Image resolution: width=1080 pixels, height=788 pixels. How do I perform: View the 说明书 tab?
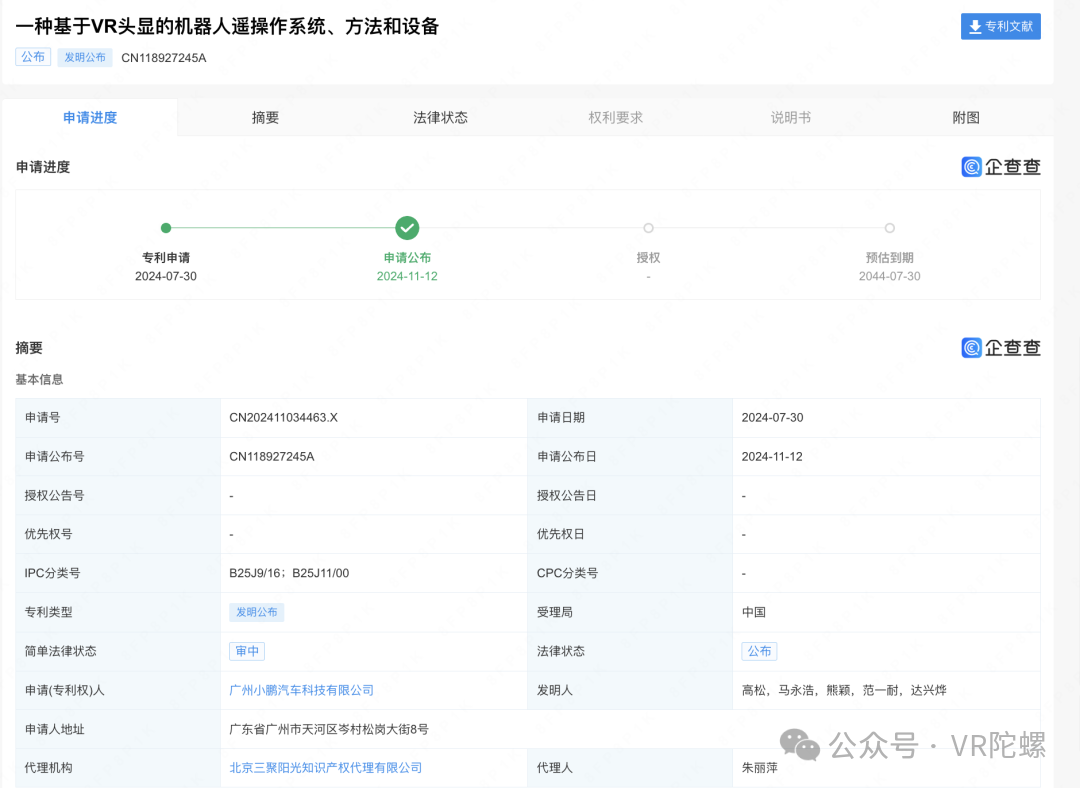[x=791, y=118]
